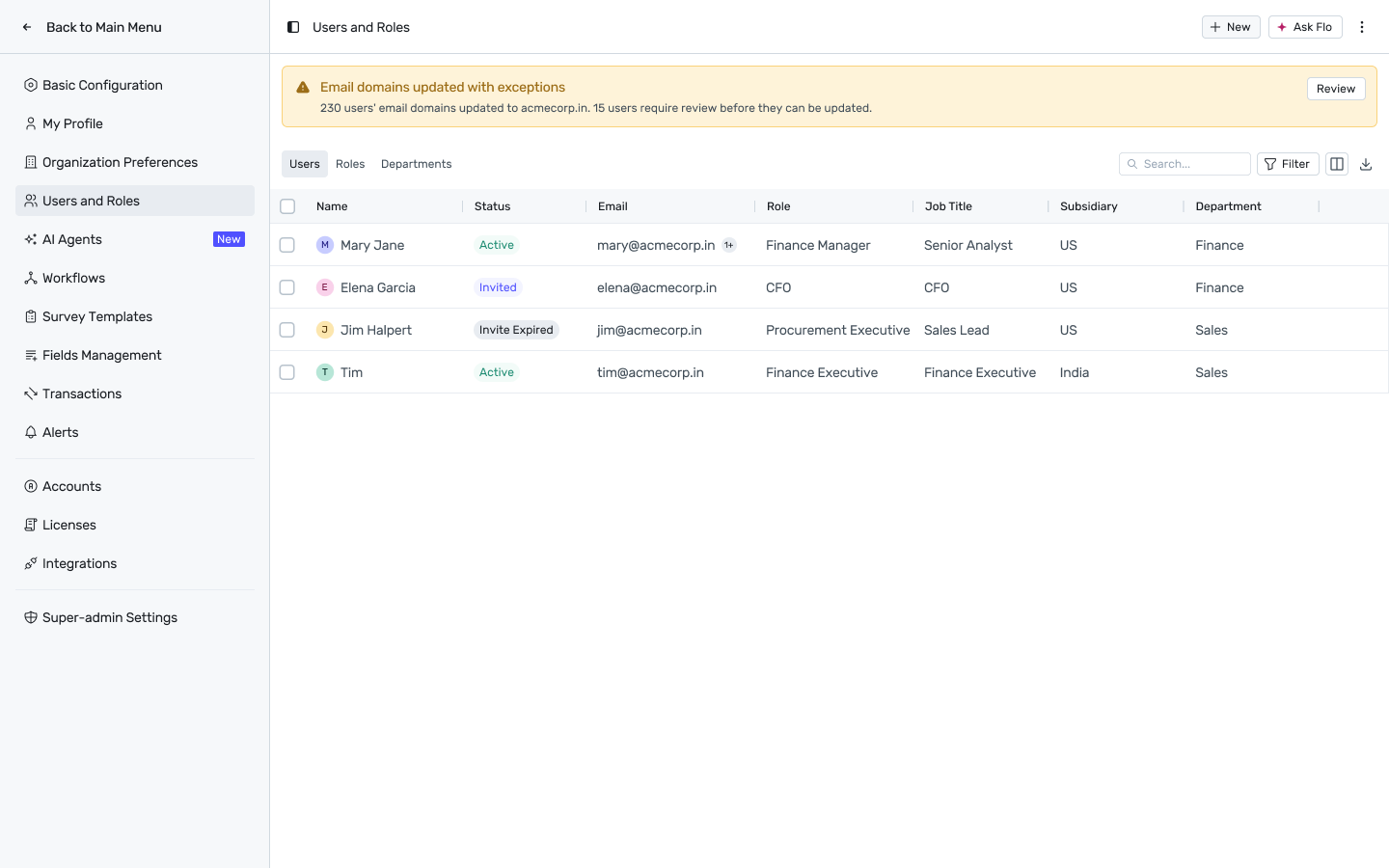Click the Senior Analyst job title cell
This screenshot has width=1389, height=868.
tap(968, 245)
